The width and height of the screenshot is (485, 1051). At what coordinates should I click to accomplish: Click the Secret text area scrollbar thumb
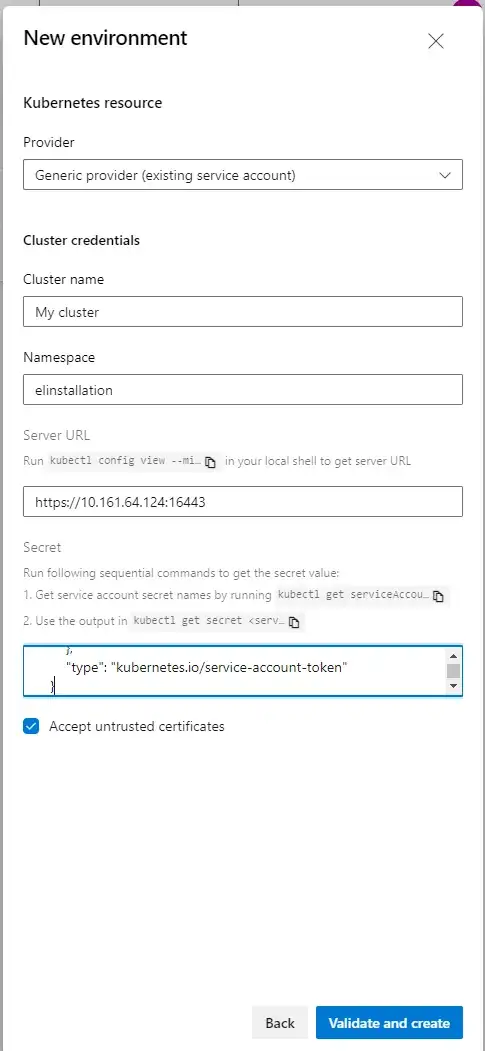[454, 671]
